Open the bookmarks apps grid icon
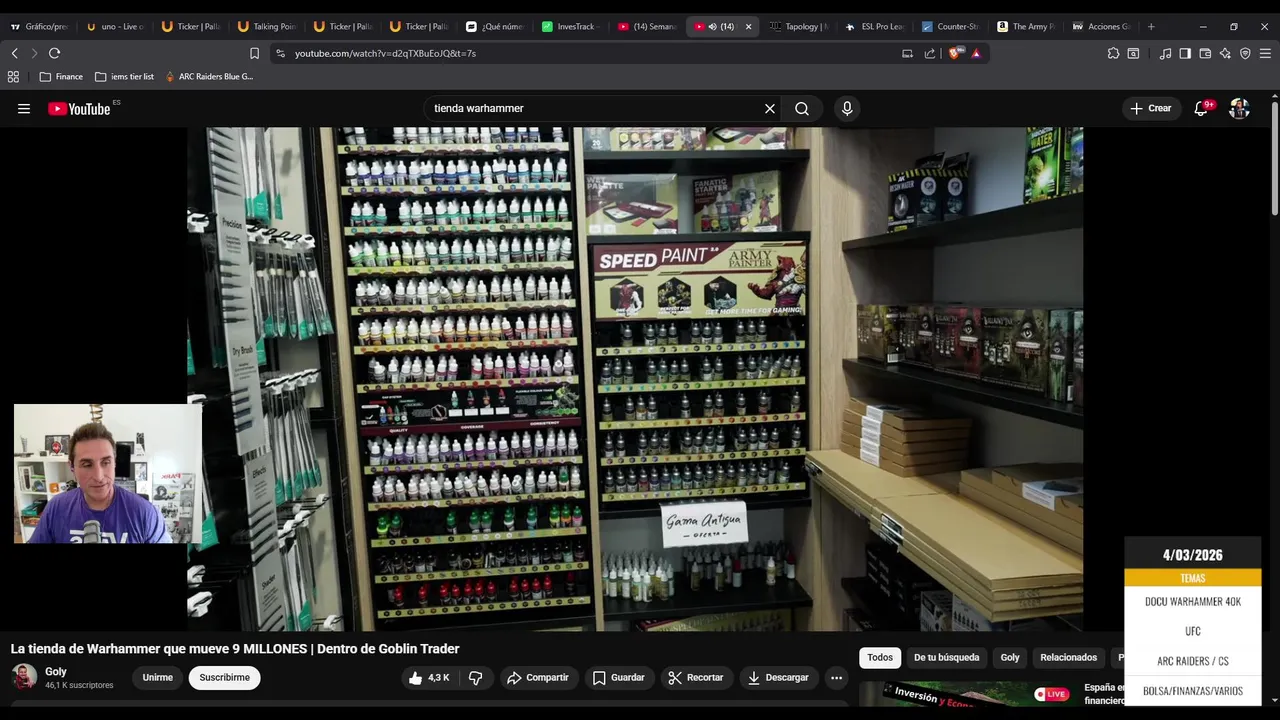 [x=13, y=77]
